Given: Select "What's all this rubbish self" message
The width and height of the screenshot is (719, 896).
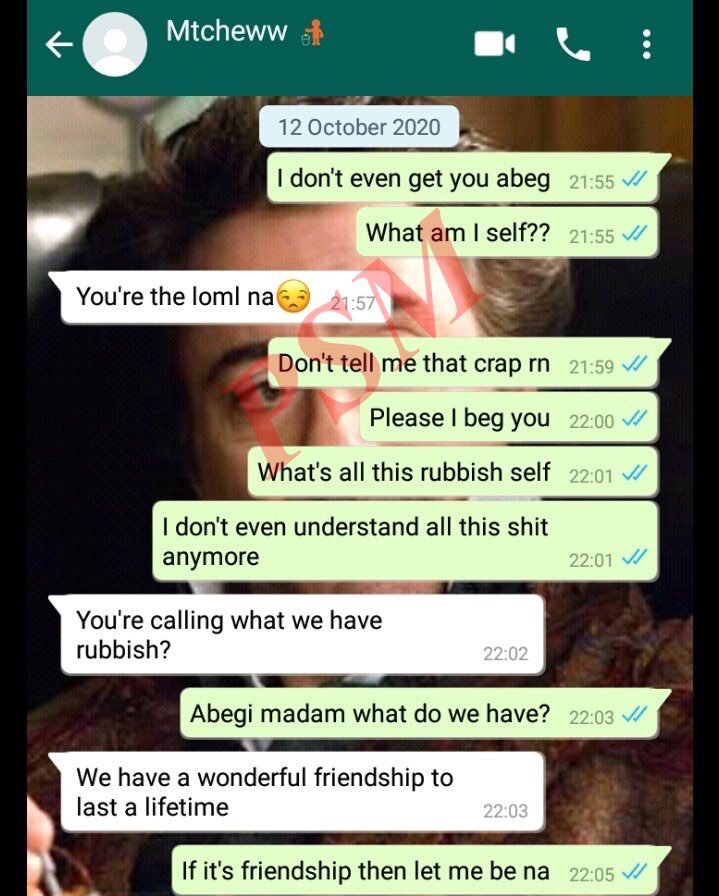Looking at the screenshot, I should point(453,473).
